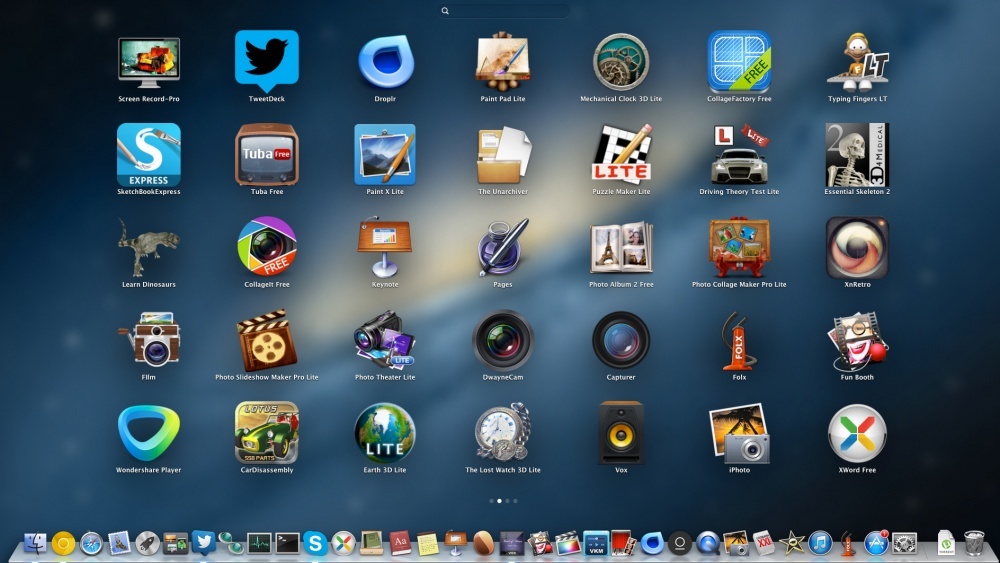The height and width of the screenshot is (563, 1000).
Task: Open Fun Booth in the Launchpad grid
Action: point(857,340)
